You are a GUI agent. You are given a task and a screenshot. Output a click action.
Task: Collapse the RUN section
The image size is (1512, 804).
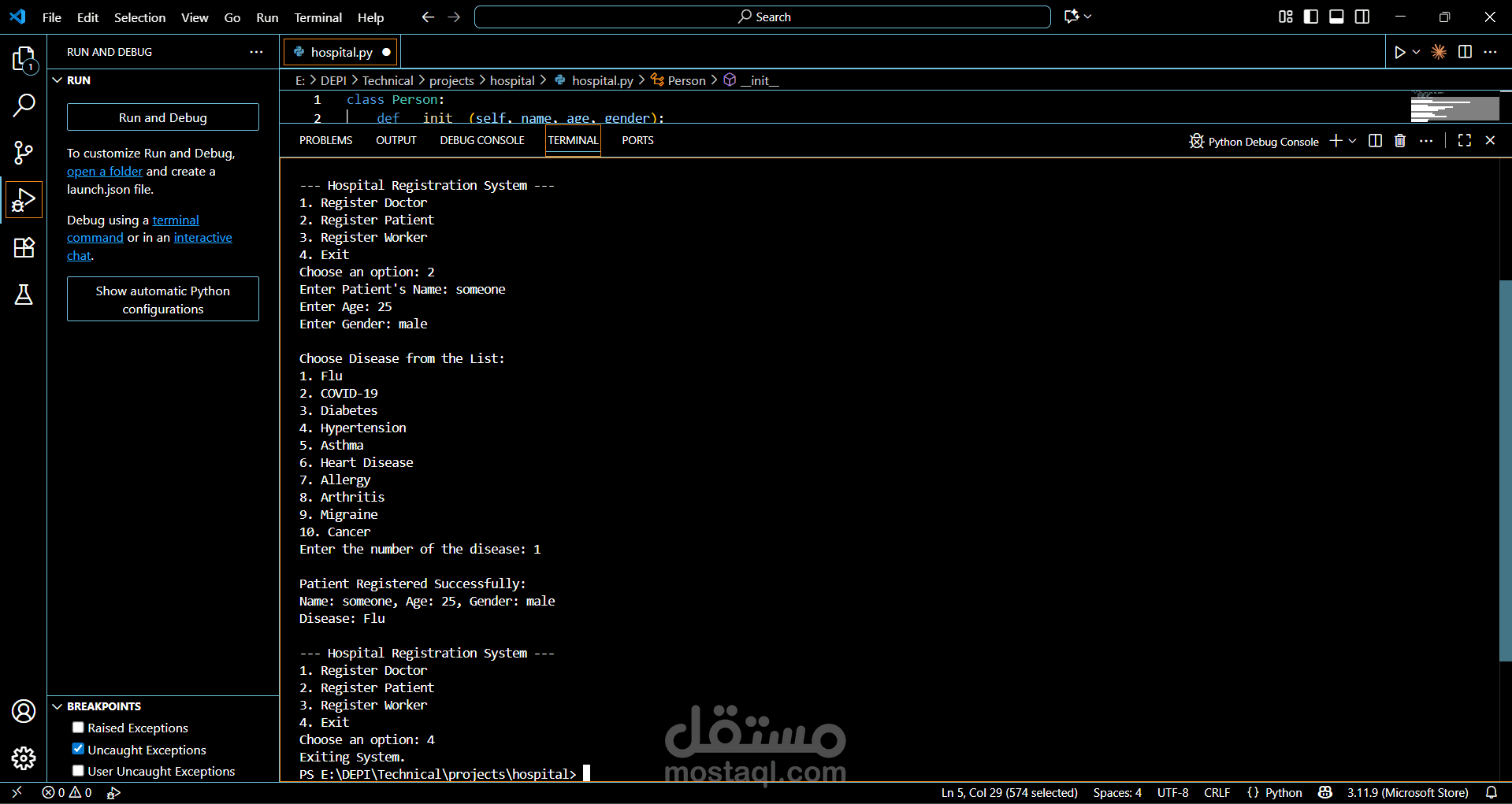[x=58, y=80]
